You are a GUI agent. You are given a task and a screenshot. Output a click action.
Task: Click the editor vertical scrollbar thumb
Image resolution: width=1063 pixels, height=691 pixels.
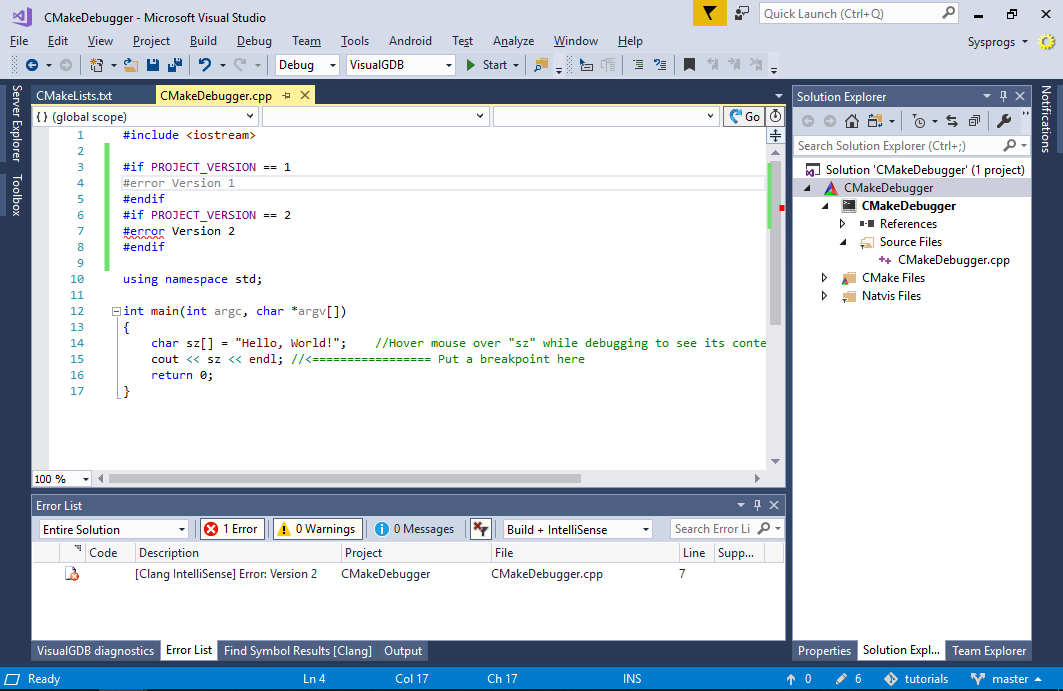point(776,243)
